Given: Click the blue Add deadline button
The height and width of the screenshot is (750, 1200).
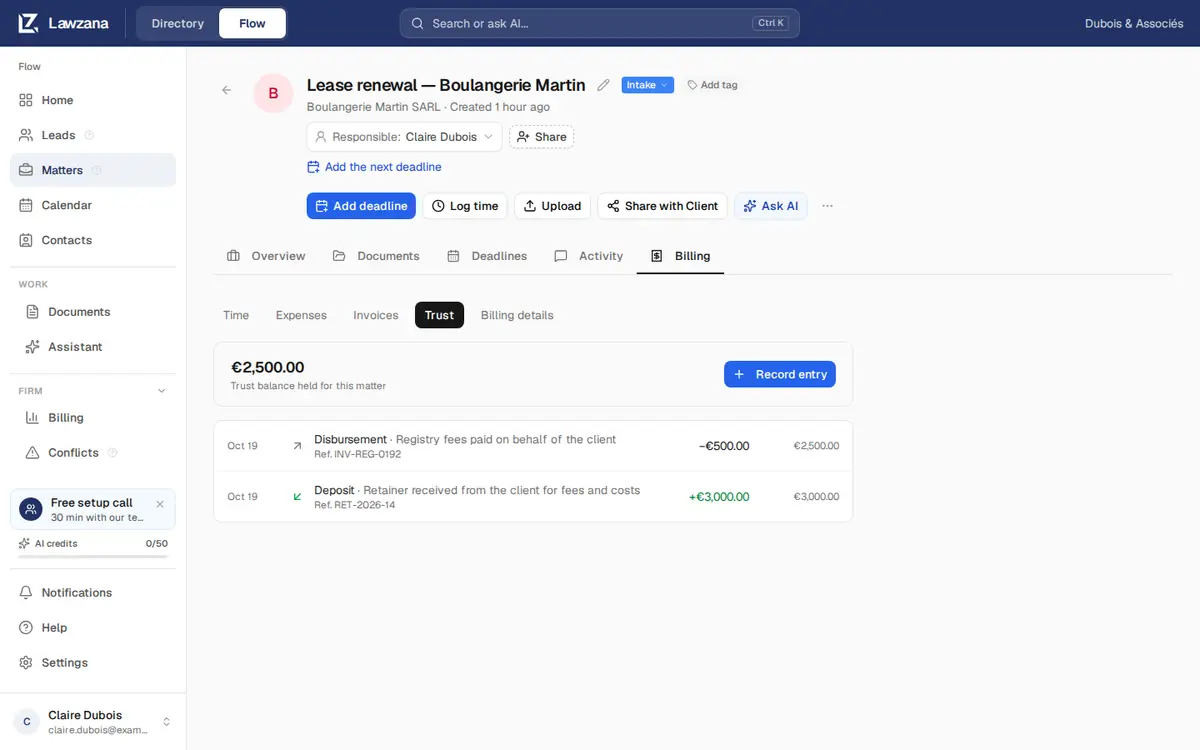Looking at the screenshot, I should [361, 206].
